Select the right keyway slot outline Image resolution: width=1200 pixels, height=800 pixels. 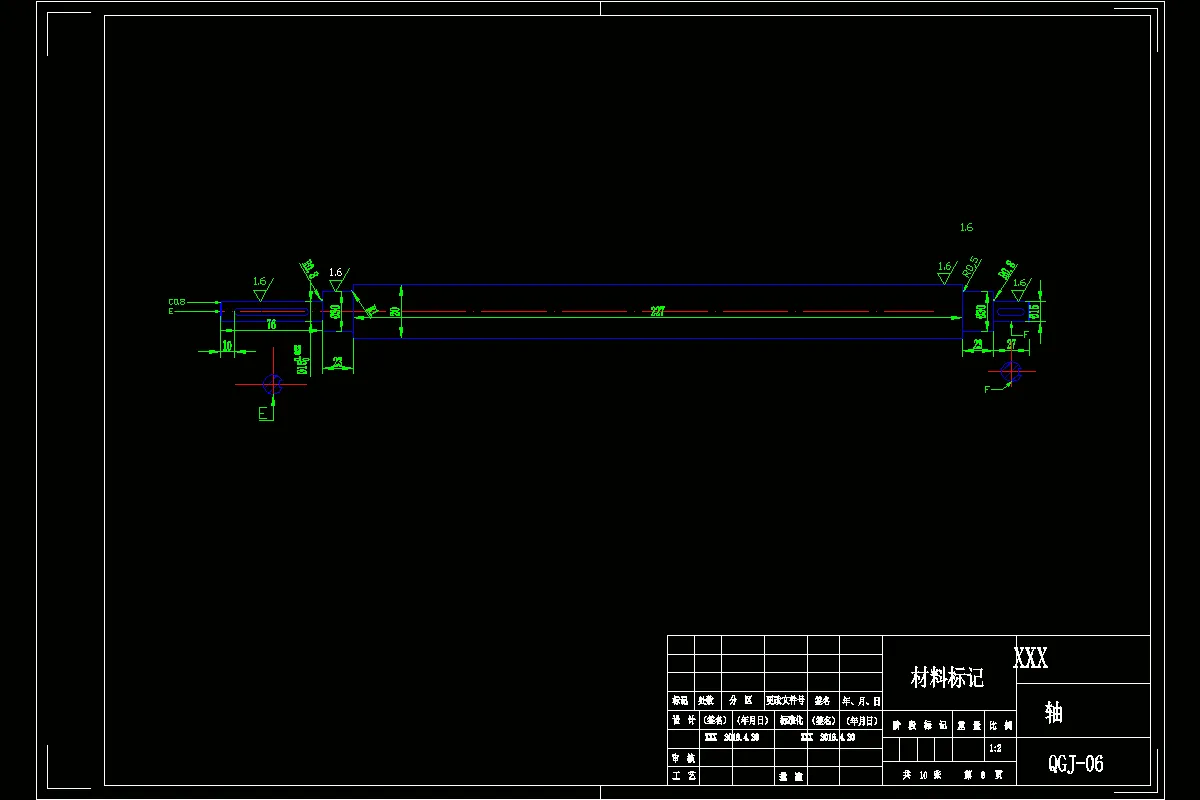coord(1010,312)
